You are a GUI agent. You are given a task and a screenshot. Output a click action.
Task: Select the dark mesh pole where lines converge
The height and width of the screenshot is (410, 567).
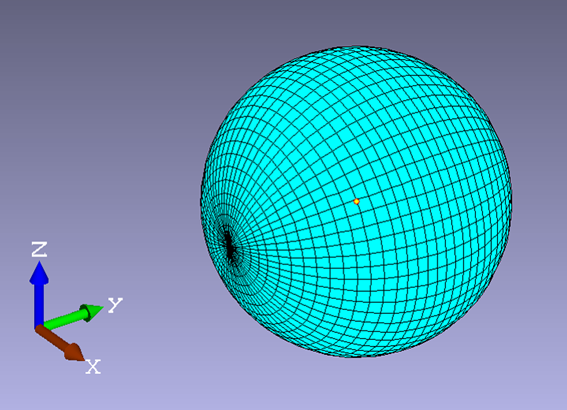tap(229, 249)
